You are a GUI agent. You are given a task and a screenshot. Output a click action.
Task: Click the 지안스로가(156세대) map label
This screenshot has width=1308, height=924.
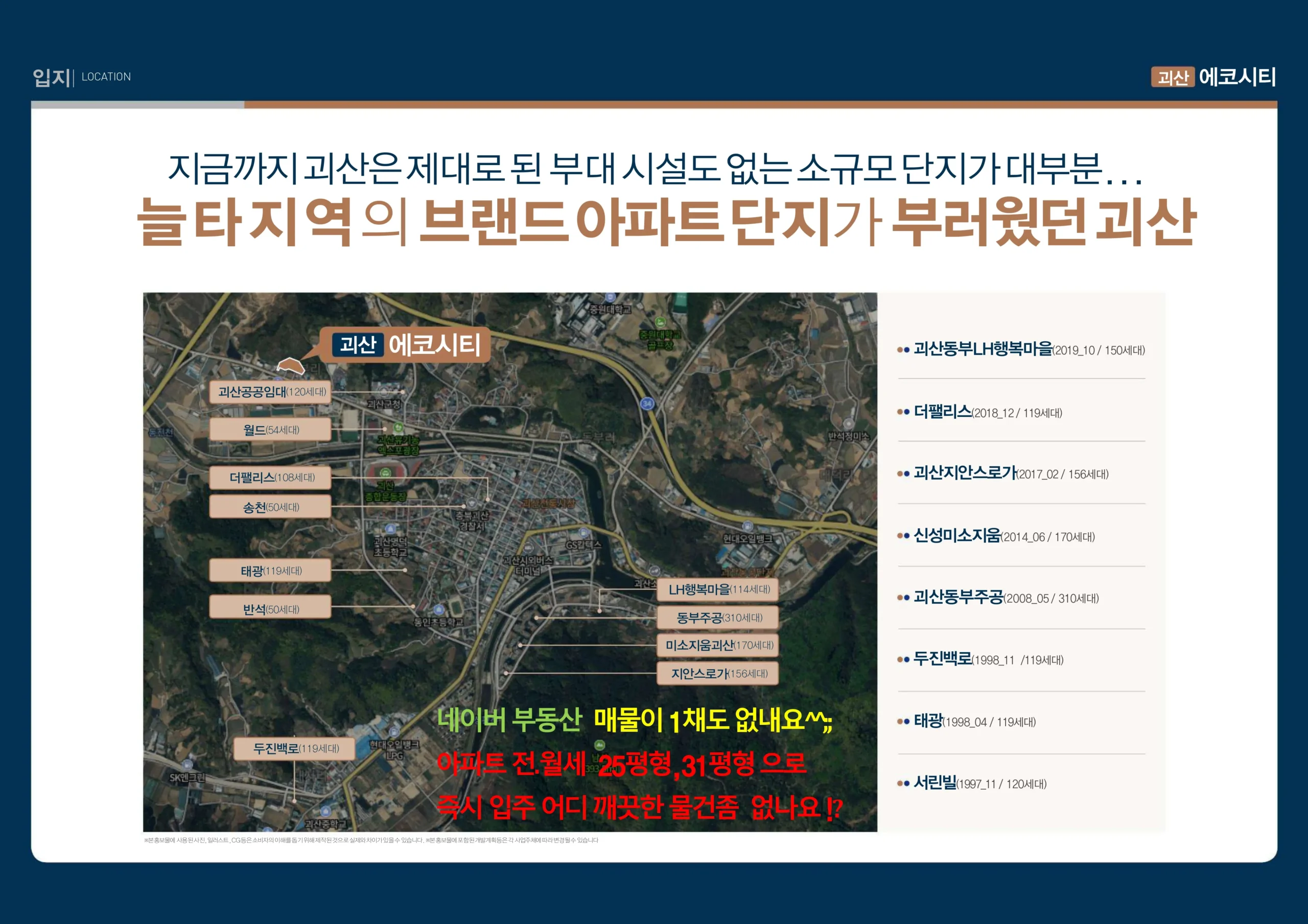[718, 673]
